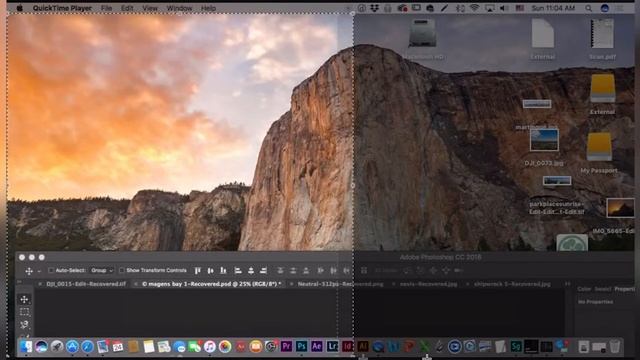Close the DJI_0015-Edit-Recovered.tif tab

40,284
